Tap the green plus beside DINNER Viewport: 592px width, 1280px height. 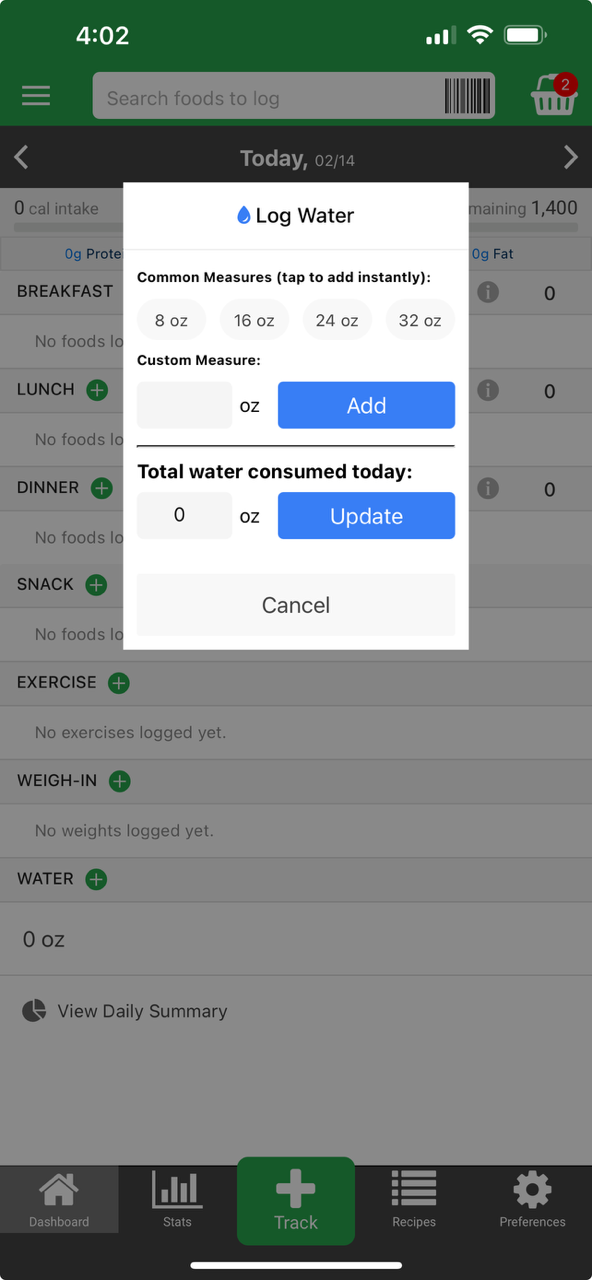pos(102,488)
